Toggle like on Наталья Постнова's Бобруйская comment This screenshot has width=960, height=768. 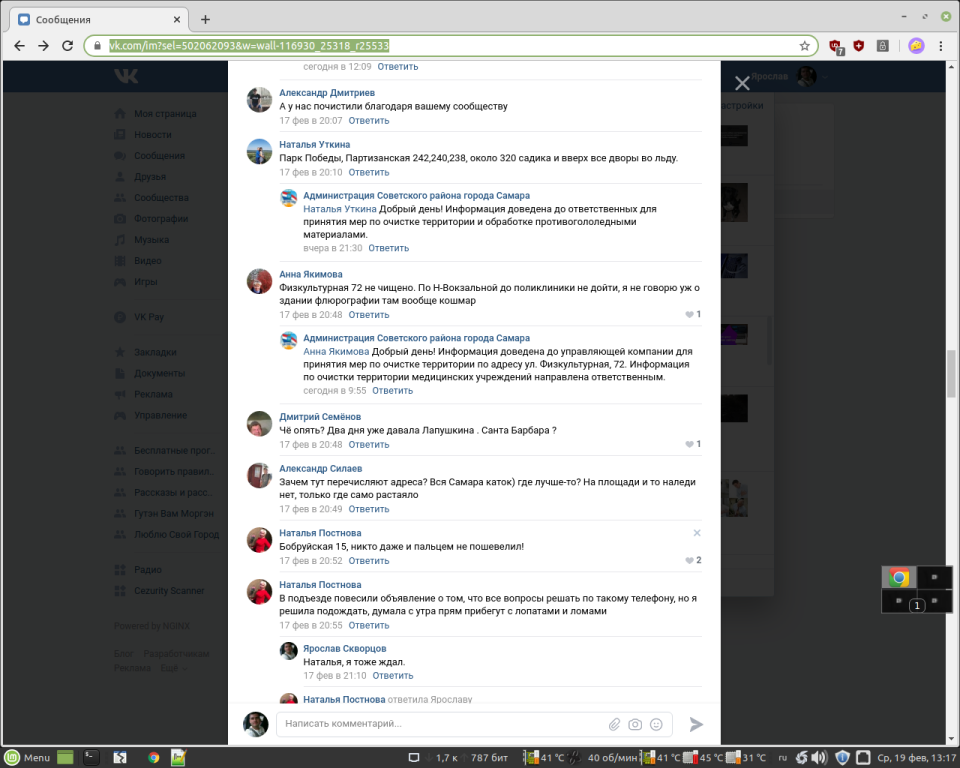(x=689, y=561)
